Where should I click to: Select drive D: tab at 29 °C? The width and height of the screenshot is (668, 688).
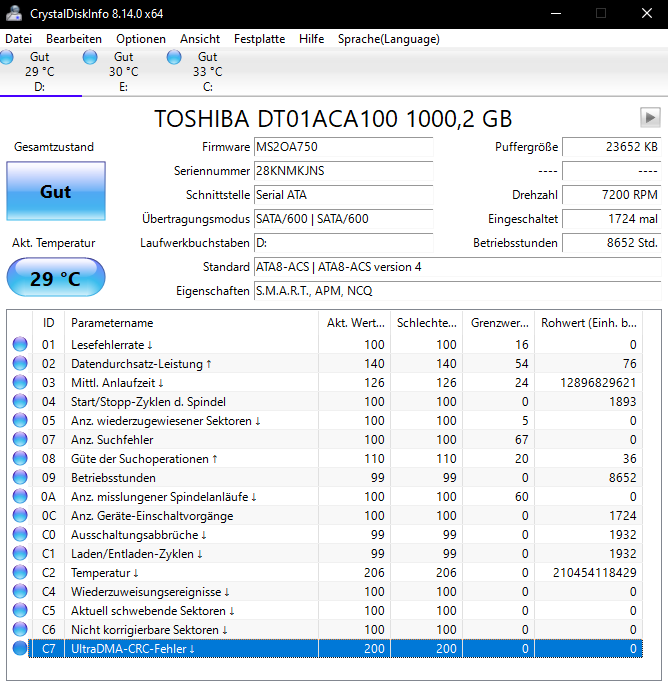(x=40, y=72)
